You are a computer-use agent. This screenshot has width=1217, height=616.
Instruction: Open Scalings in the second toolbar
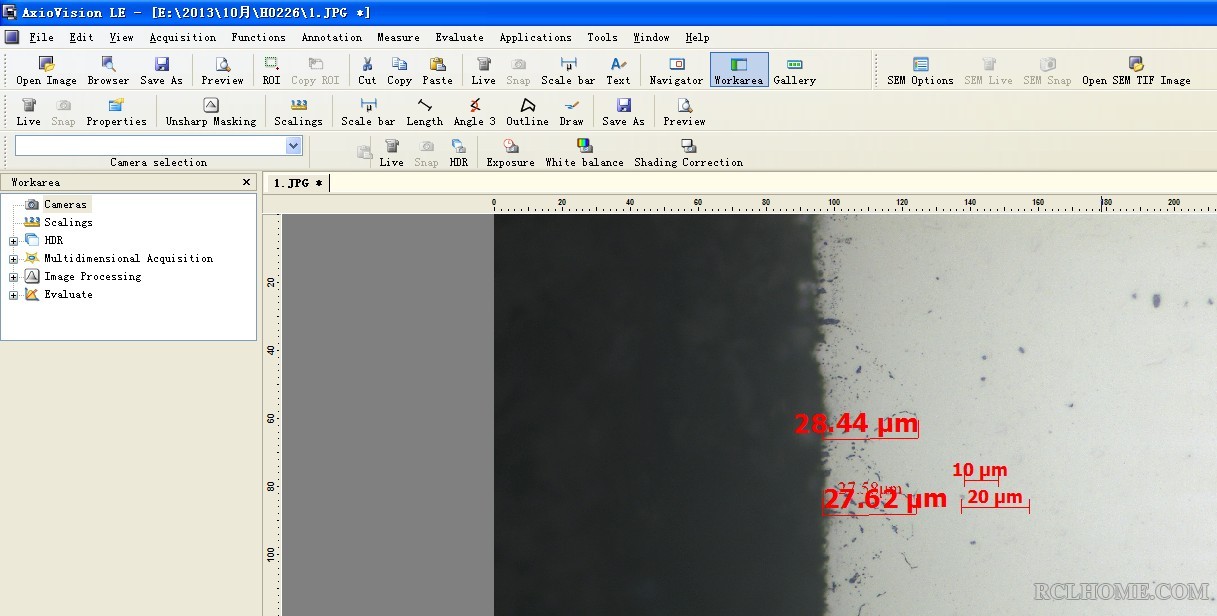click(298, 111)
